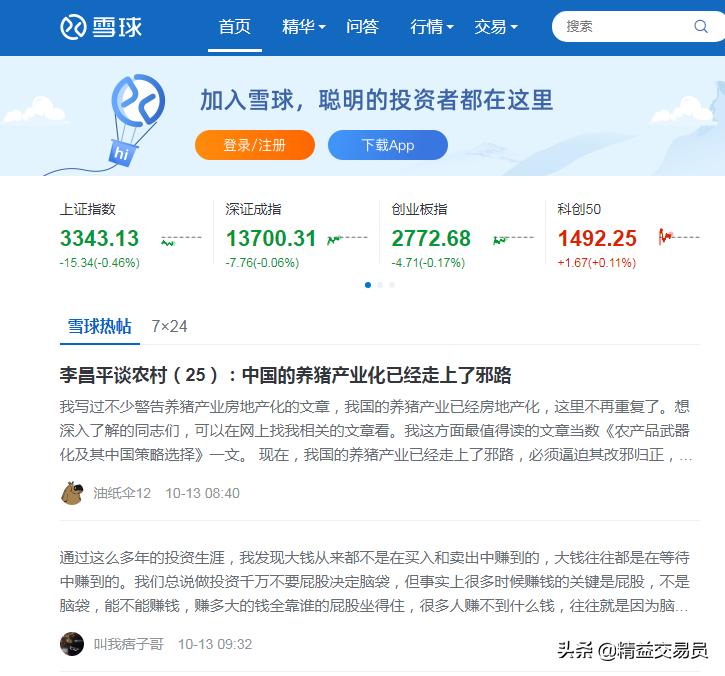Click the value 1492.25
The width and height of the screenshot is (725, 676).
coord(597,239)
